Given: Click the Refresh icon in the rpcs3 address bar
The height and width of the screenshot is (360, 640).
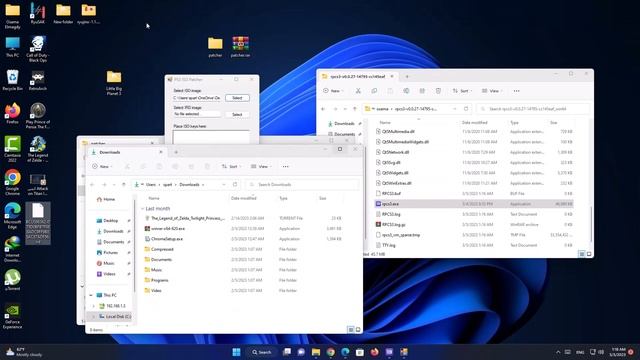Looking at the screenshot, I should pos(466,109).
